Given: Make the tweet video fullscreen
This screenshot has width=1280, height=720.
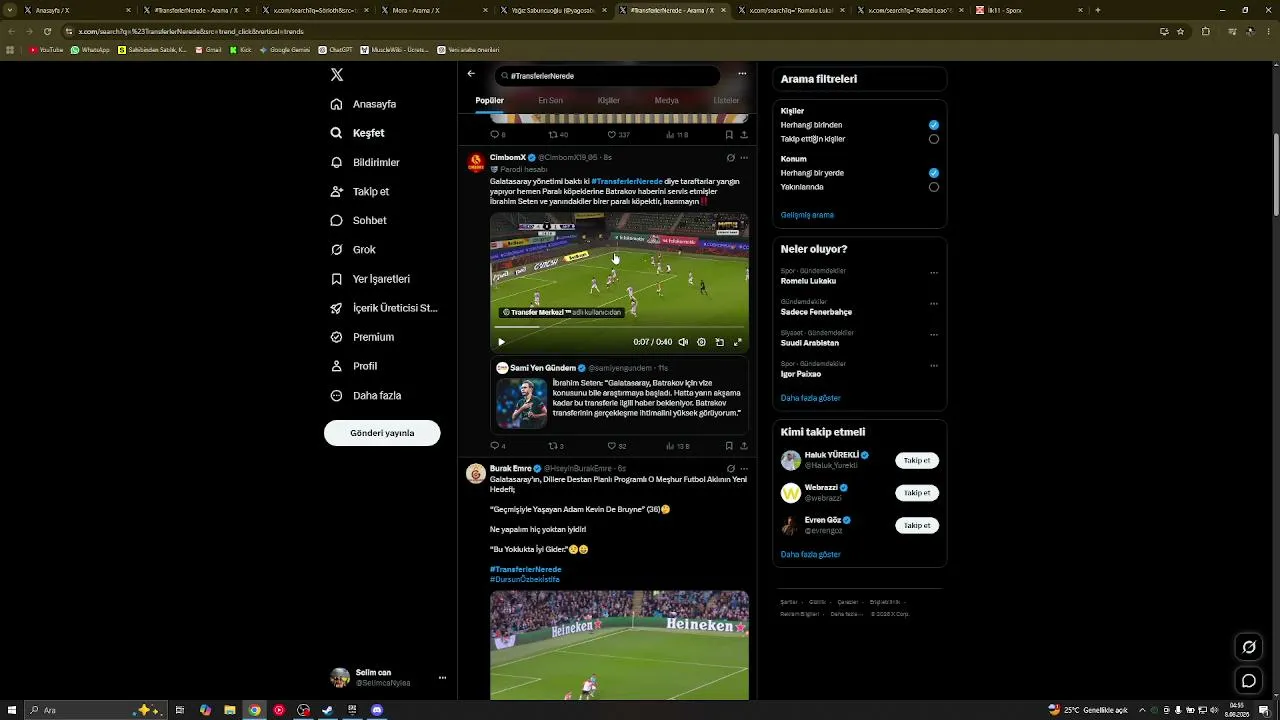Looking at the screenshot, I should click(738, 342).
